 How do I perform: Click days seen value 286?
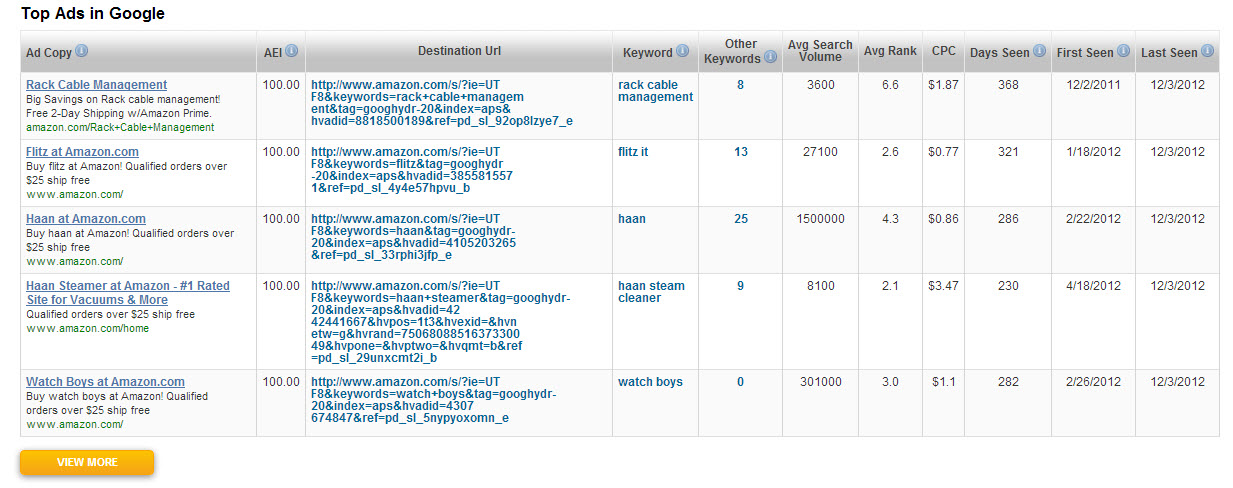click(x=1008, y=219)
